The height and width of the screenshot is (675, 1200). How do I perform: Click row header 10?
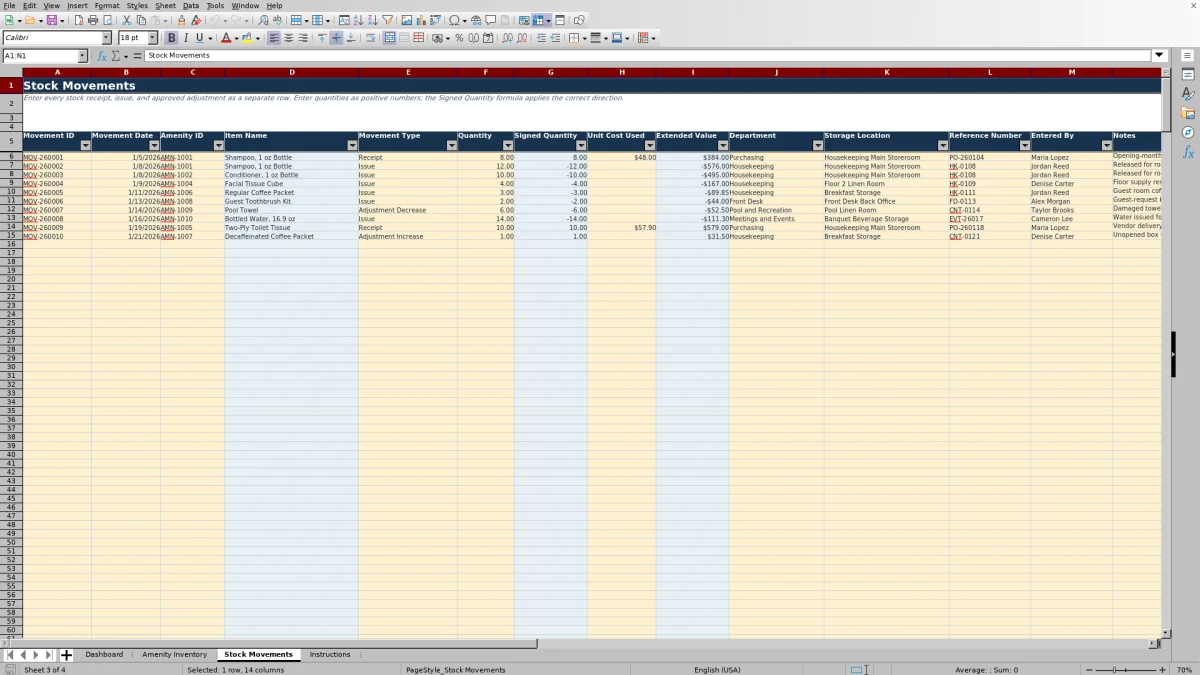(x=11, y=192)
